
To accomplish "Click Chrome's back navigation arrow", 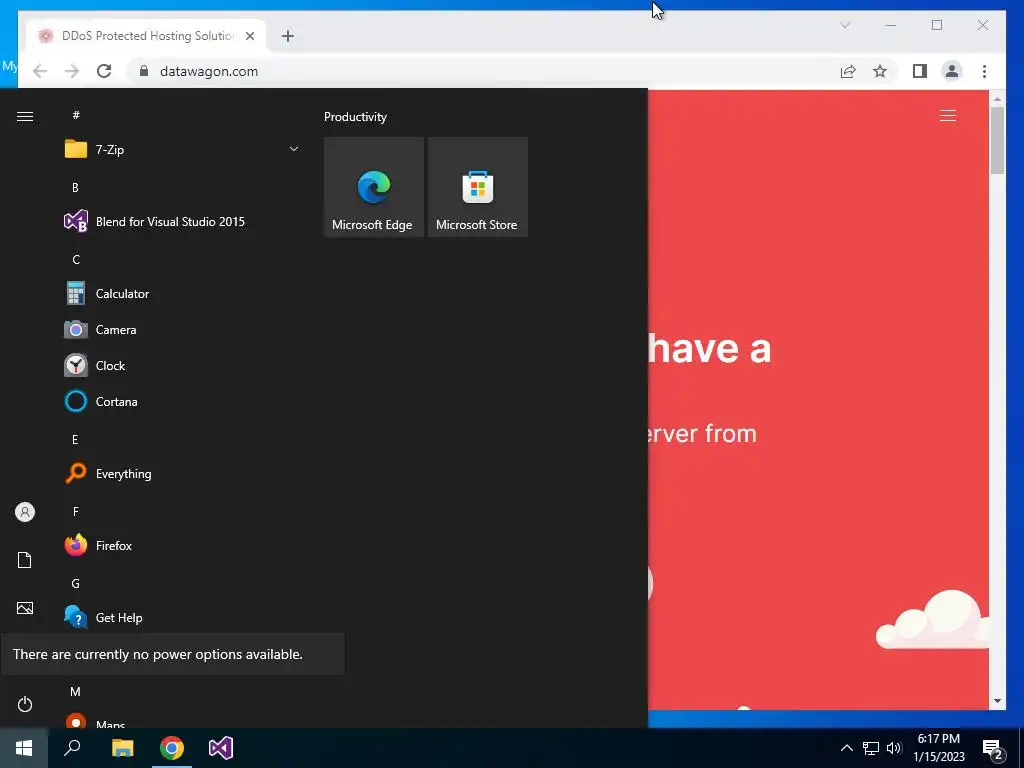I will pyautogui.click(x=40, y=71).
